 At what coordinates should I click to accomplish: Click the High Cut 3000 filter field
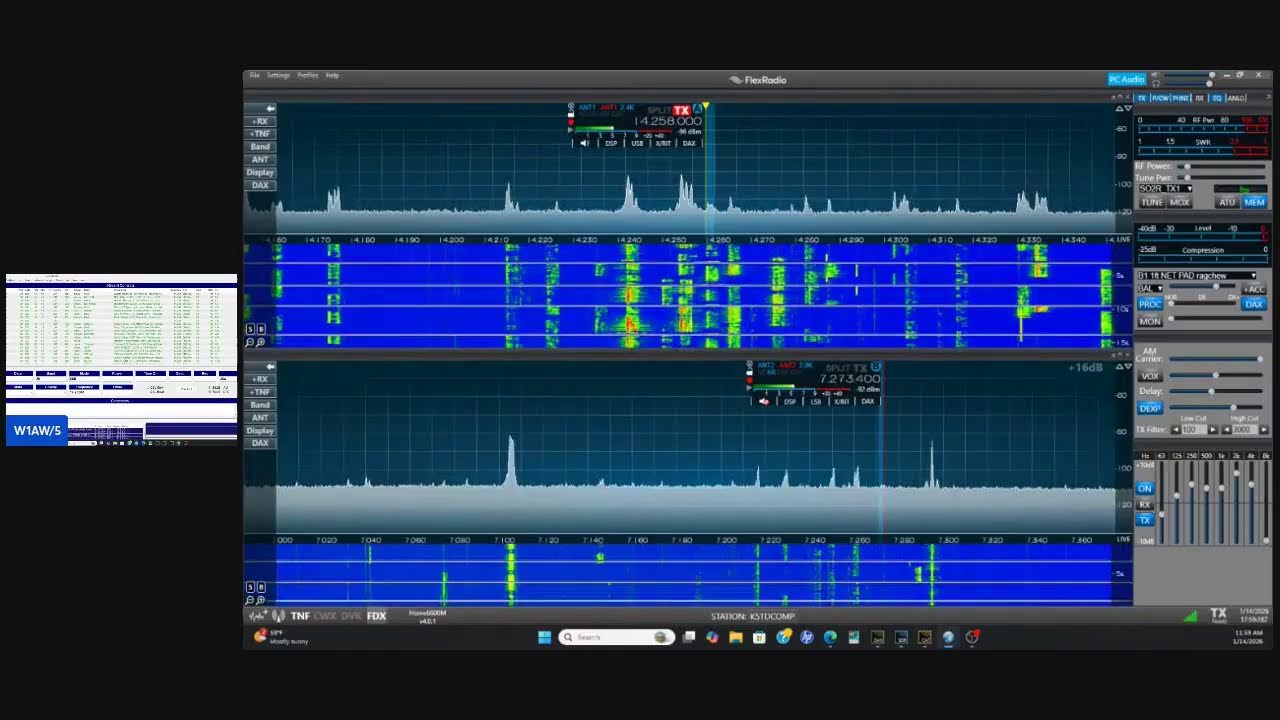tap(1244, 430)
